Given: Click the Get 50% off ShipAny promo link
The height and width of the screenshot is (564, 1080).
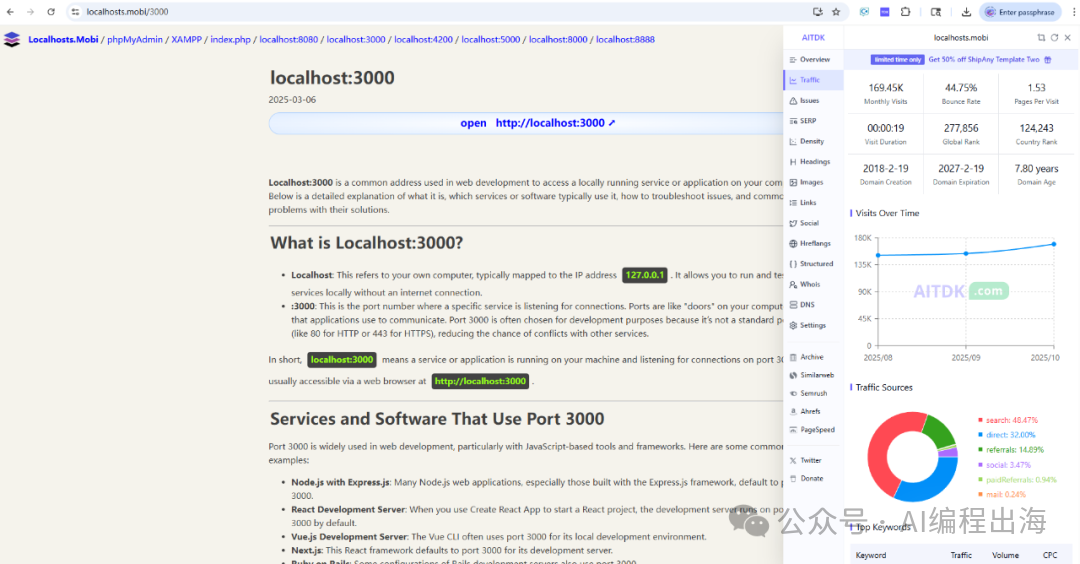Looking at the screenshot, I should 984,60.
